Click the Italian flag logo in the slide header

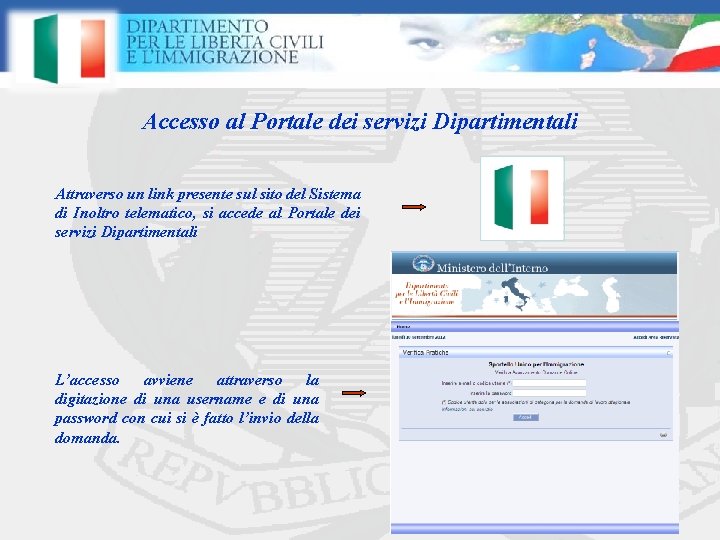click(x=69, y=48)
